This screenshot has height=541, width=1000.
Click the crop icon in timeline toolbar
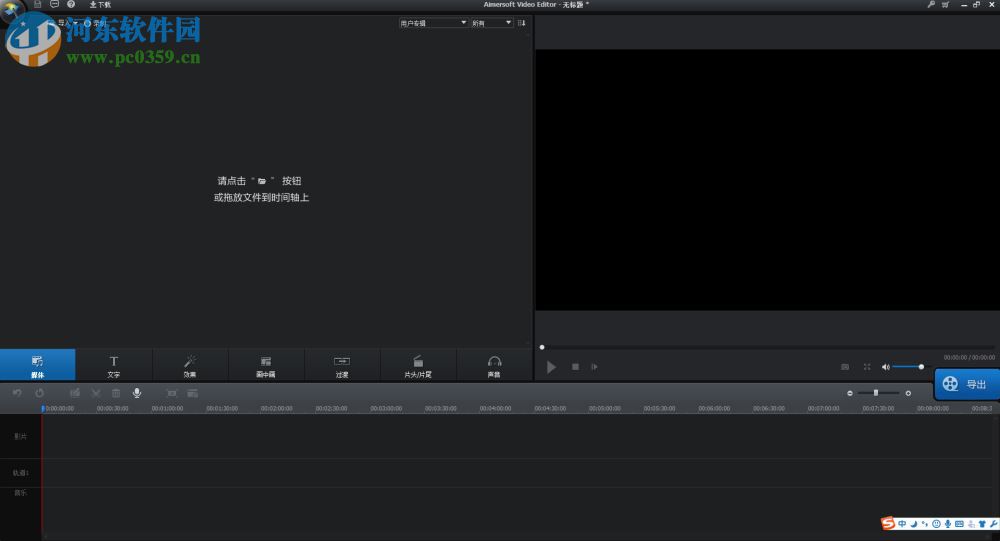pos(172,393)
